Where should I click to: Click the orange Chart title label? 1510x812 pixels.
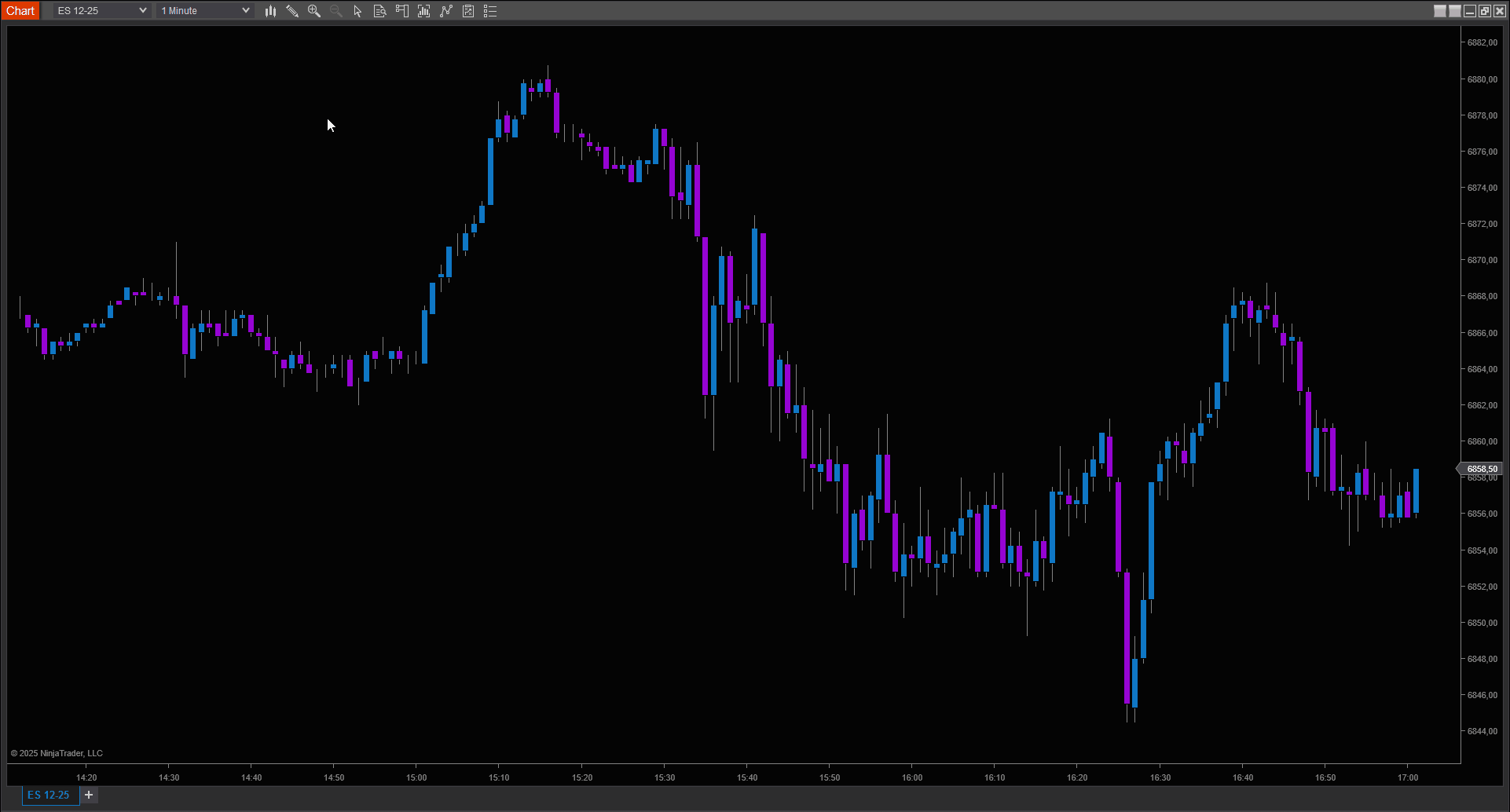click(x=20, y=11)
